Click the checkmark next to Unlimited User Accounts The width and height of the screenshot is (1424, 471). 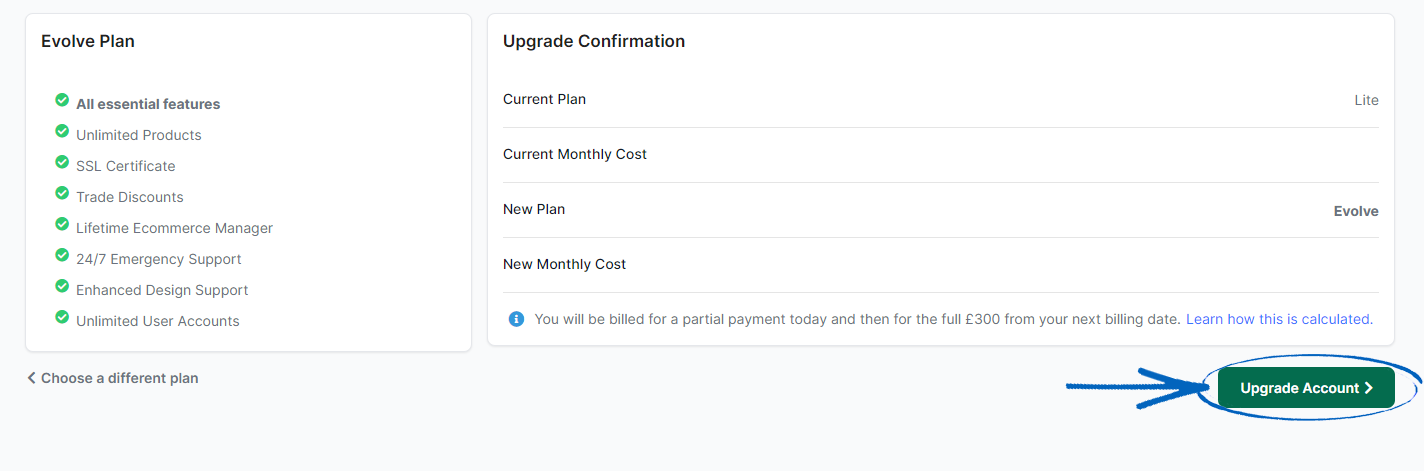tap(62, 318)
